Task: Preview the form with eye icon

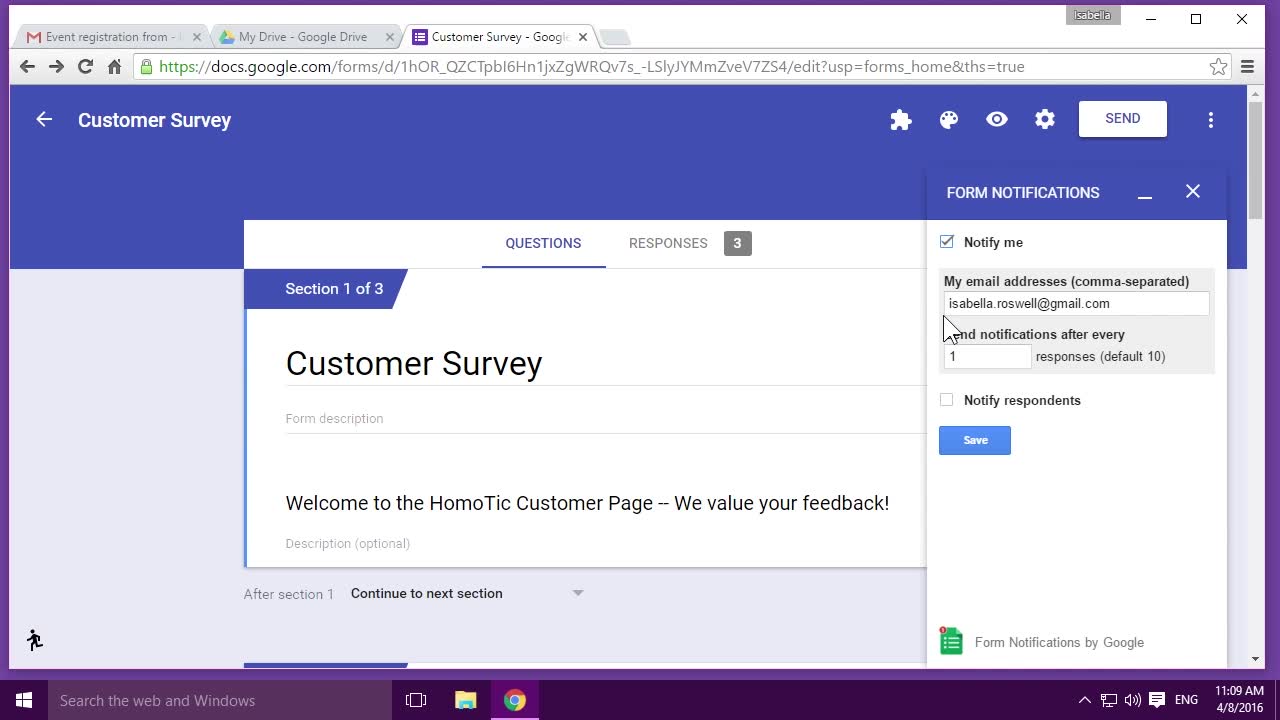Action: pyautogui.click(x=997, y=120)
